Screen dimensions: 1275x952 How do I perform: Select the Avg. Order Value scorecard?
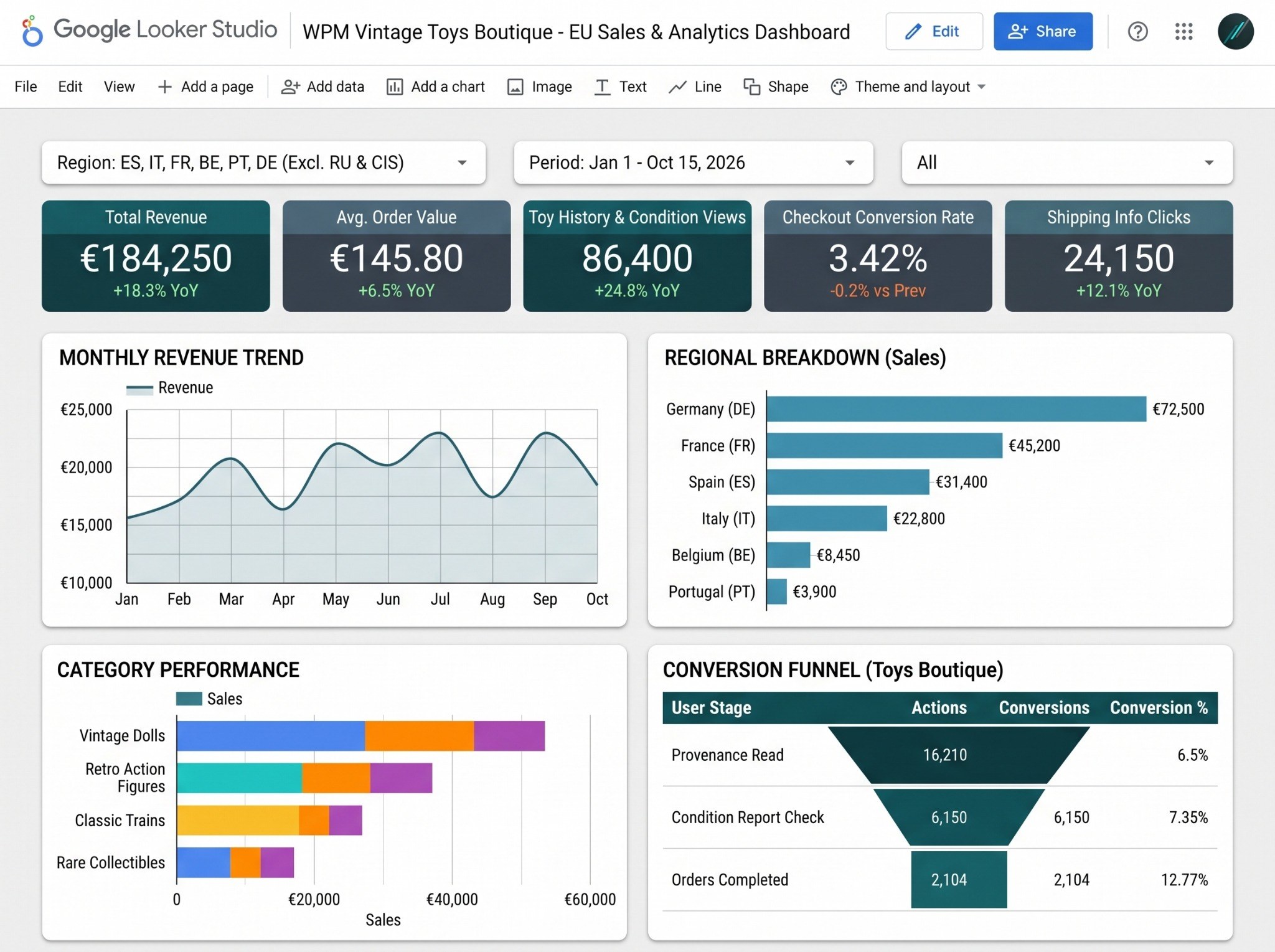coord(397,256)
